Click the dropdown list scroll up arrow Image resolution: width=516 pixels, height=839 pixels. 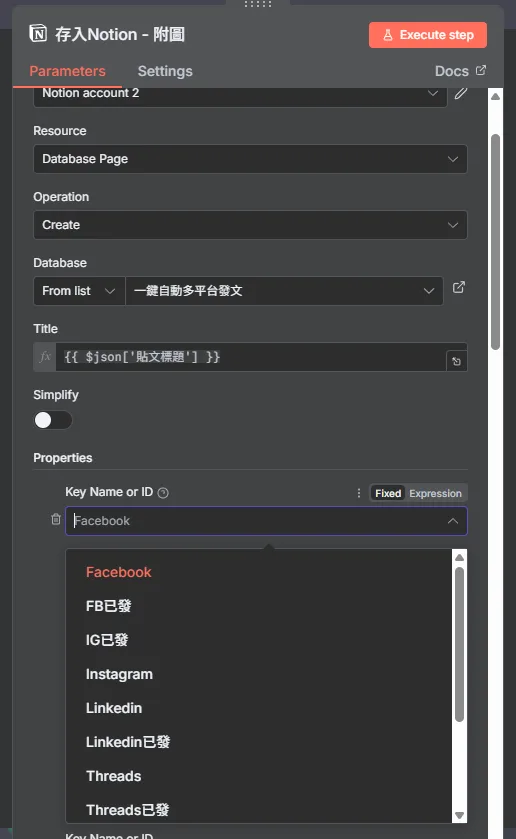(x=459, y=558)
